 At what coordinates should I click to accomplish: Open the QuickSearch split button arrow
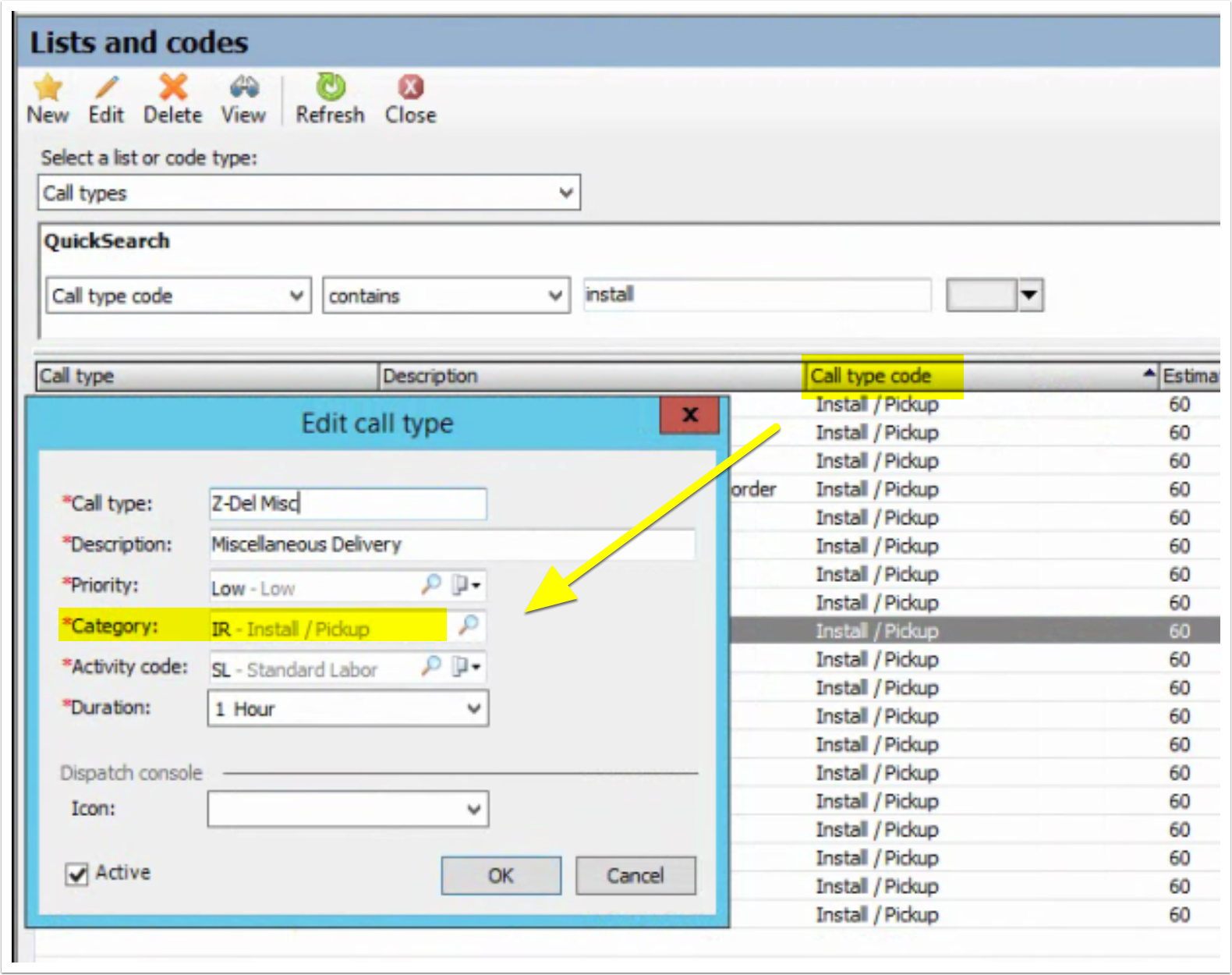[x=1031, y=295]
